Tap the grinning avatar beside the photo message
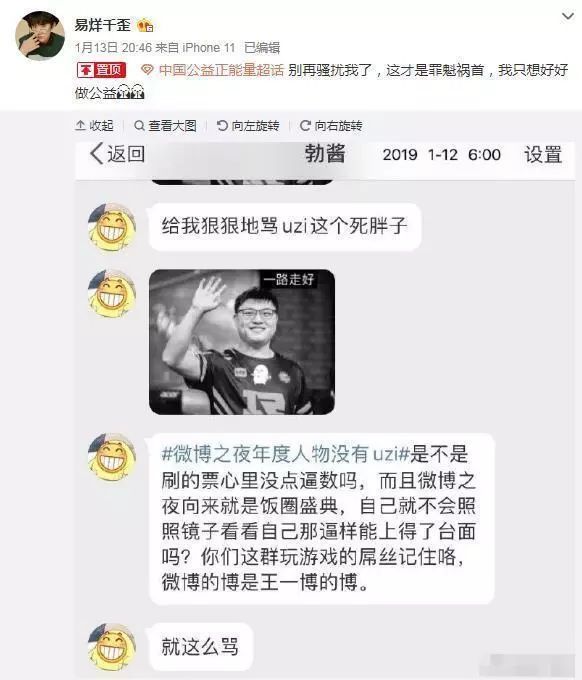 (112, 293)
